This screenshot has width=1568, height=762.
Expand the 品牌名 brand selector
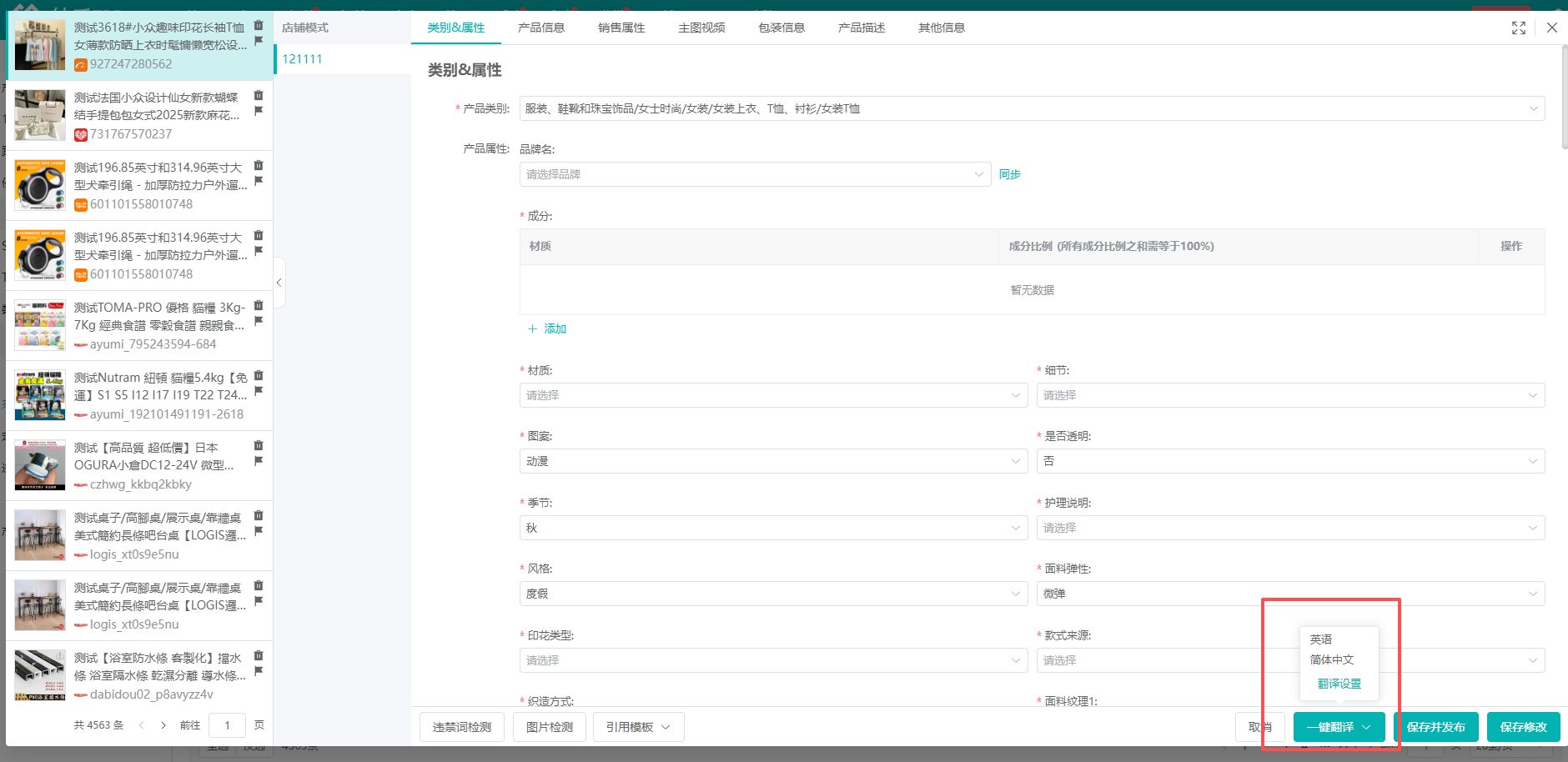[x=755, y=174]
